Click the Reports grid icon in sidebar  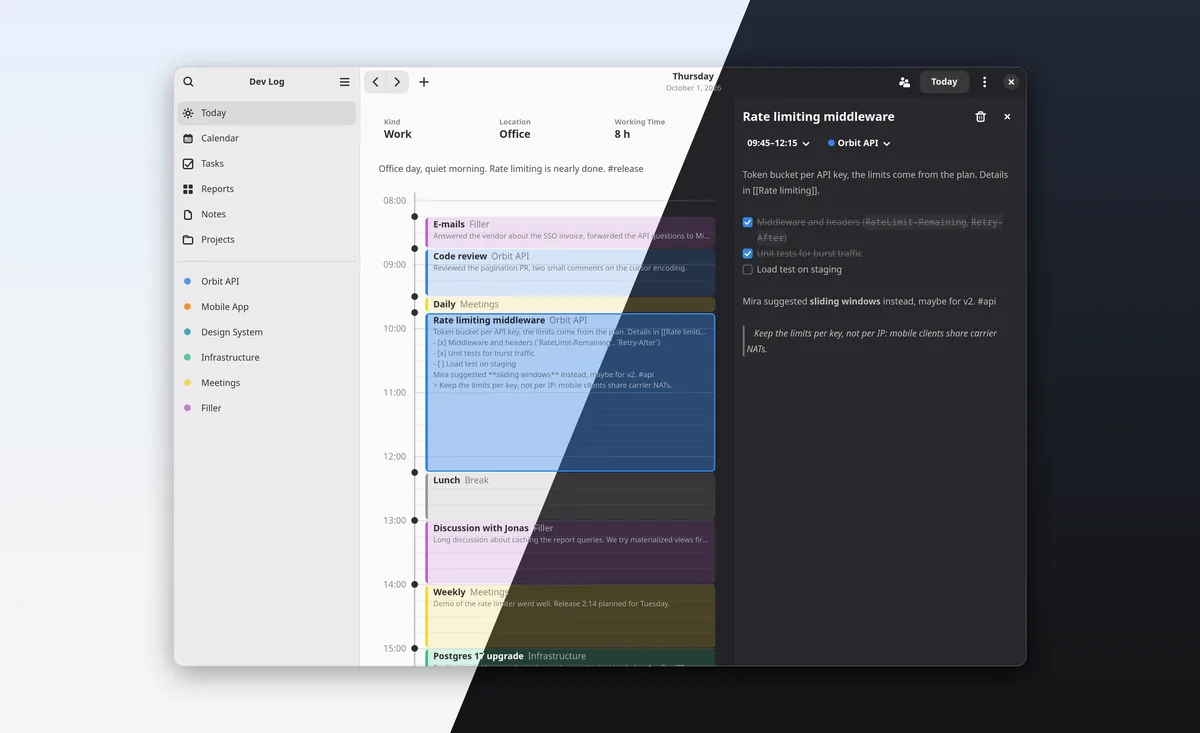[x=188, y=189]
